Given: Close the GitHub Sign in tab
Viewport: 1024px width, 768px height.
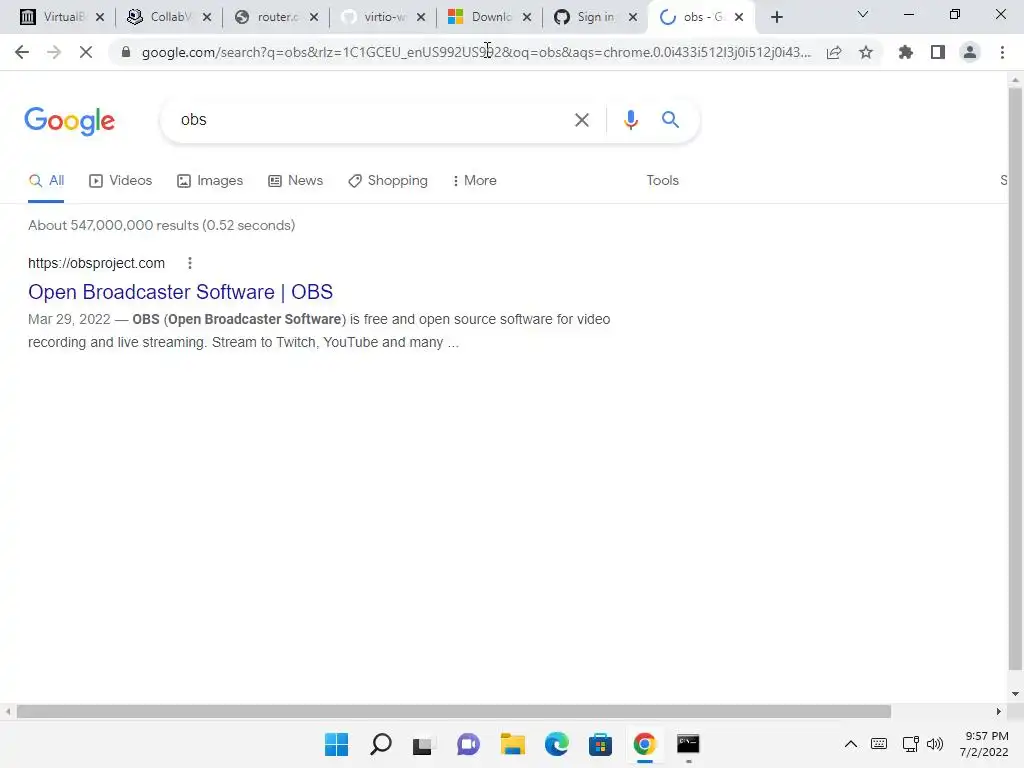Looking at the screenshot, I should pos(633,17).
